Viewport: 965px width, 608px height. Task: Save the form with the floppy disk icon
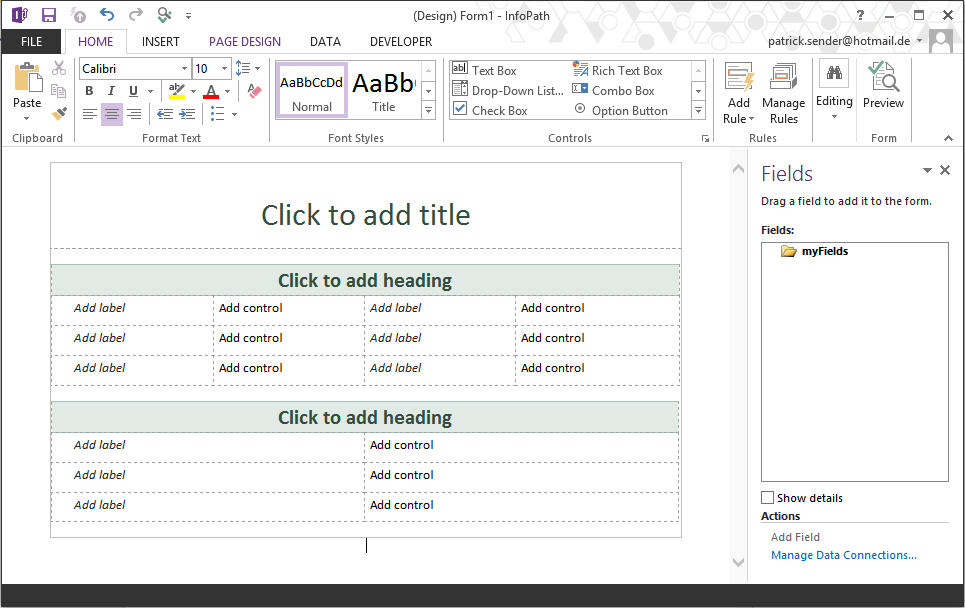click(49, 15)
